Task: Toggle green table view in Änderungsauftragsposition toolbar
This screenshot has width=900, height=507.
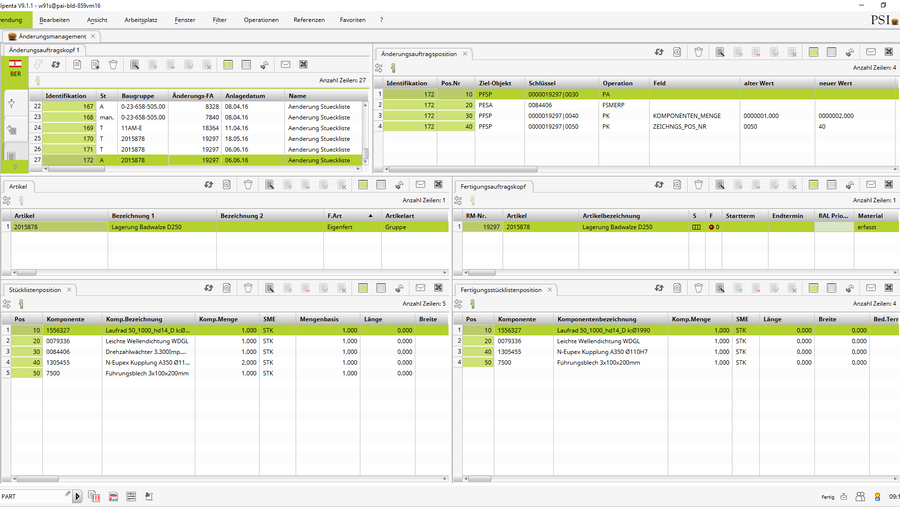Action: pyautogui.click(x=813, y=52)
